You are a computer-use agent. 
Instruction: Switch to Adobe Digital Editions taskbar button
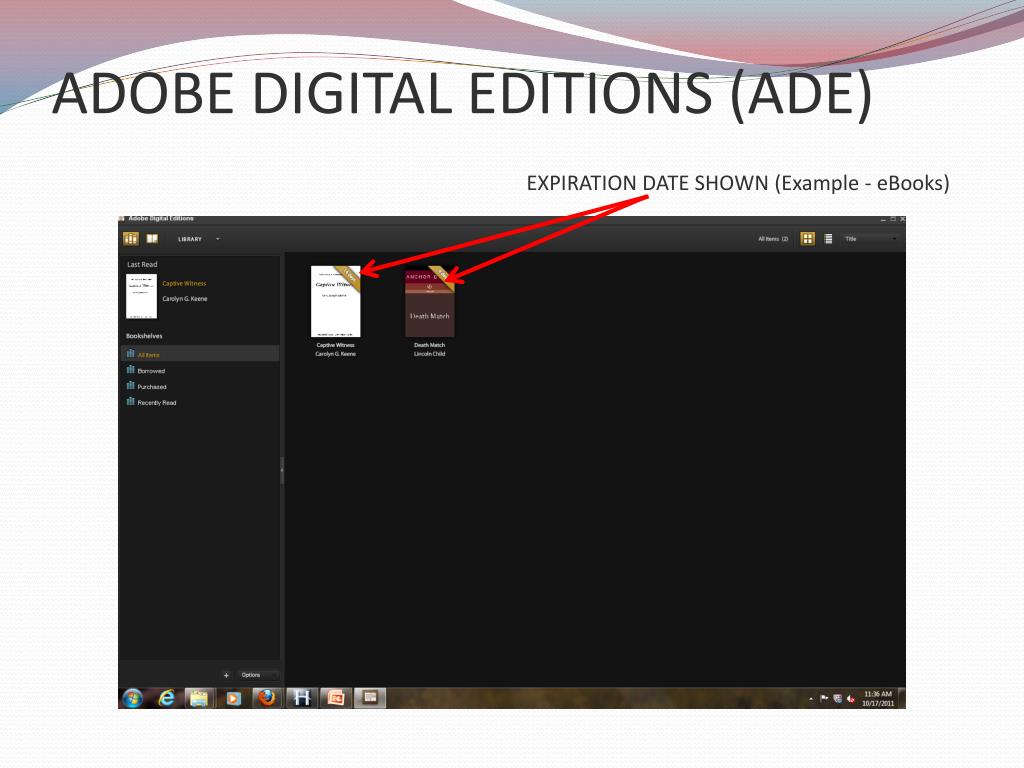pyautogui.click(x=370, y=698)
